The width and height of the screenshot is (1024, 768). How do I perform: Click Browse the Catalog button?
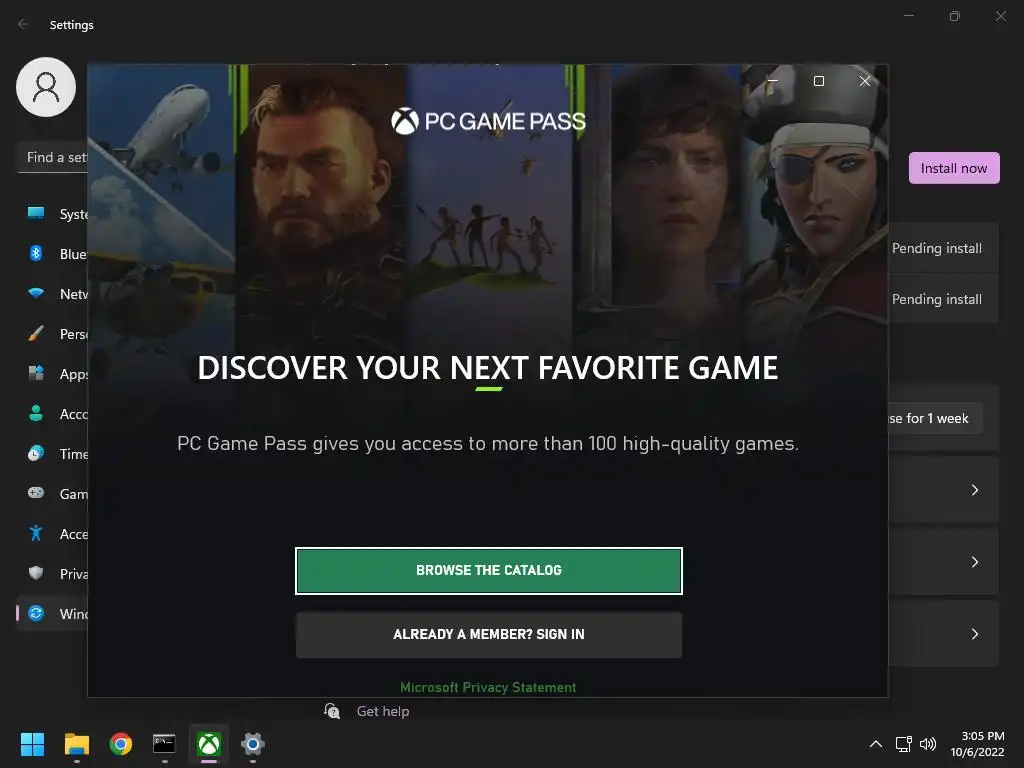tap(488, 571)
